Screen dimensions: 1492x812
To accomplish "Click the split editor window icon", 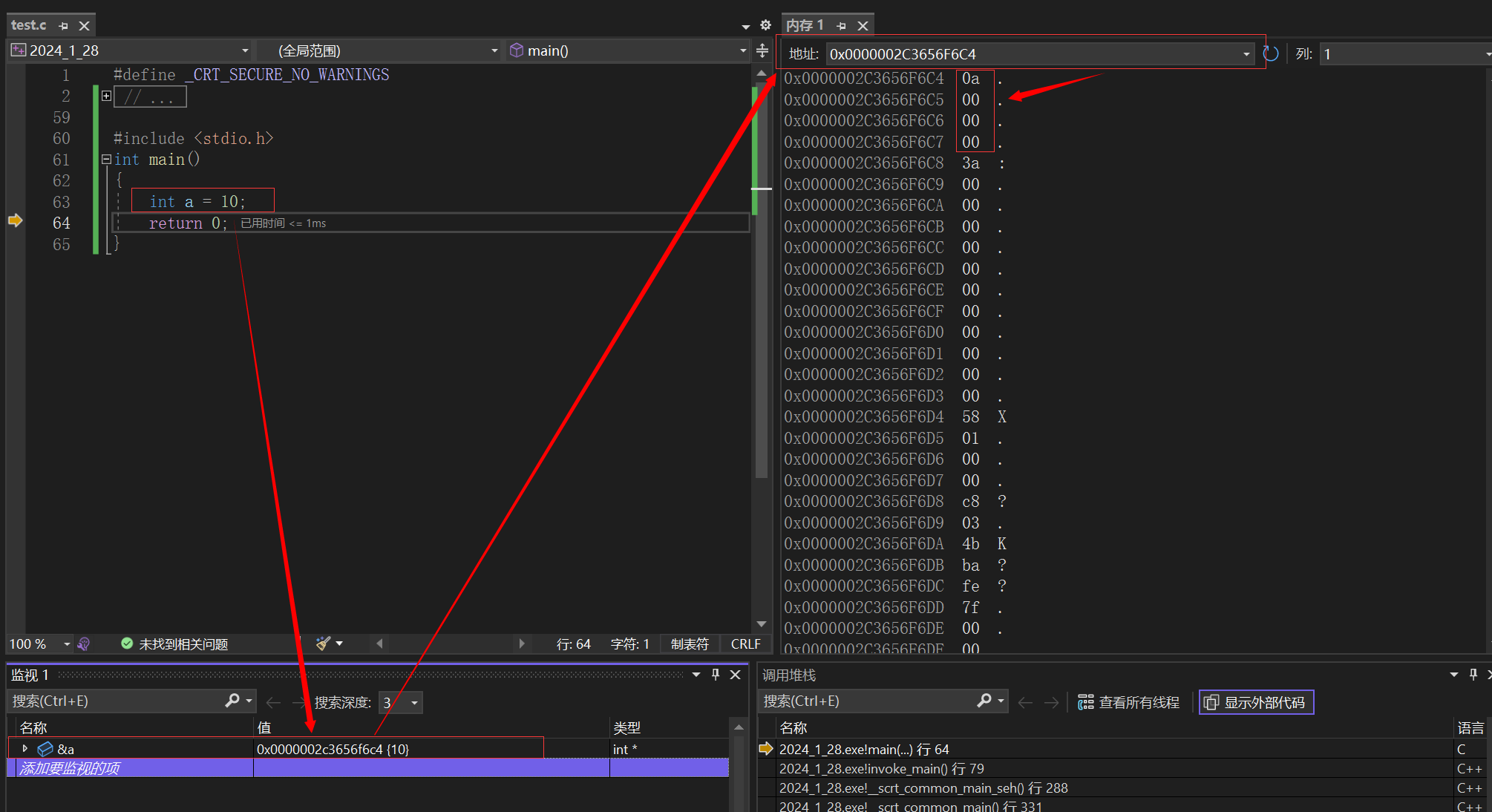I will [x=762, y=50].
